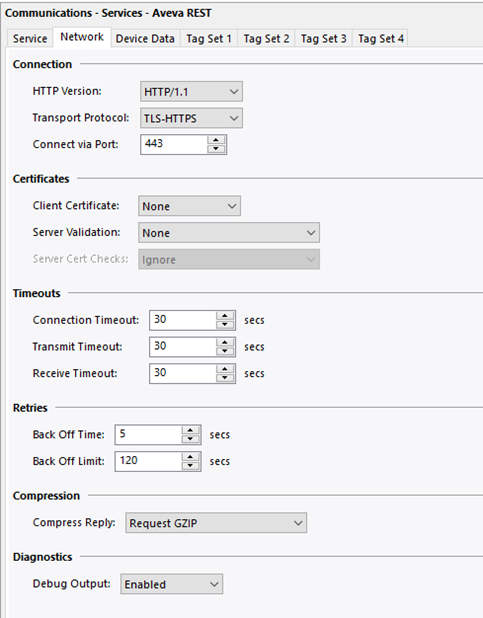Open the Tag Set 1 tab
This screenshot has width=483, height=618.
point(209,39)
